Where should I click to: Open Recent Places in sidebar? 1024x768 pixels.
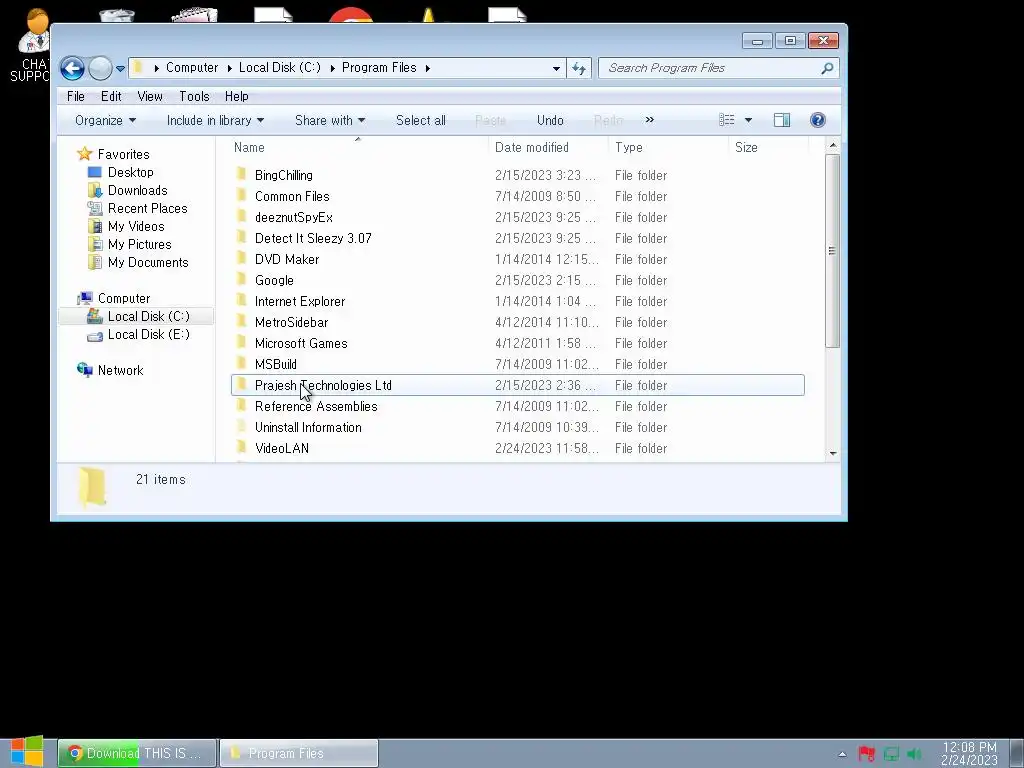148,208
